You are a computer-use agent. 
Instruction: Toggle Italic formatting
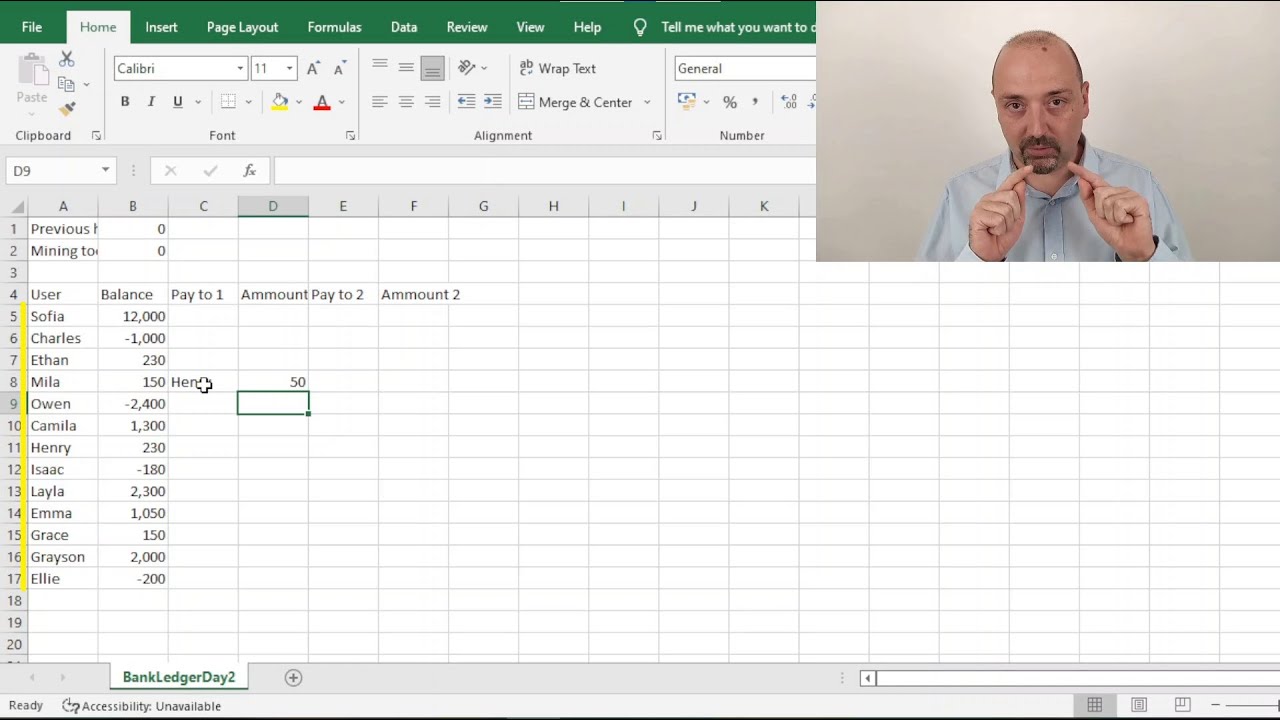(x=151, y=102)
